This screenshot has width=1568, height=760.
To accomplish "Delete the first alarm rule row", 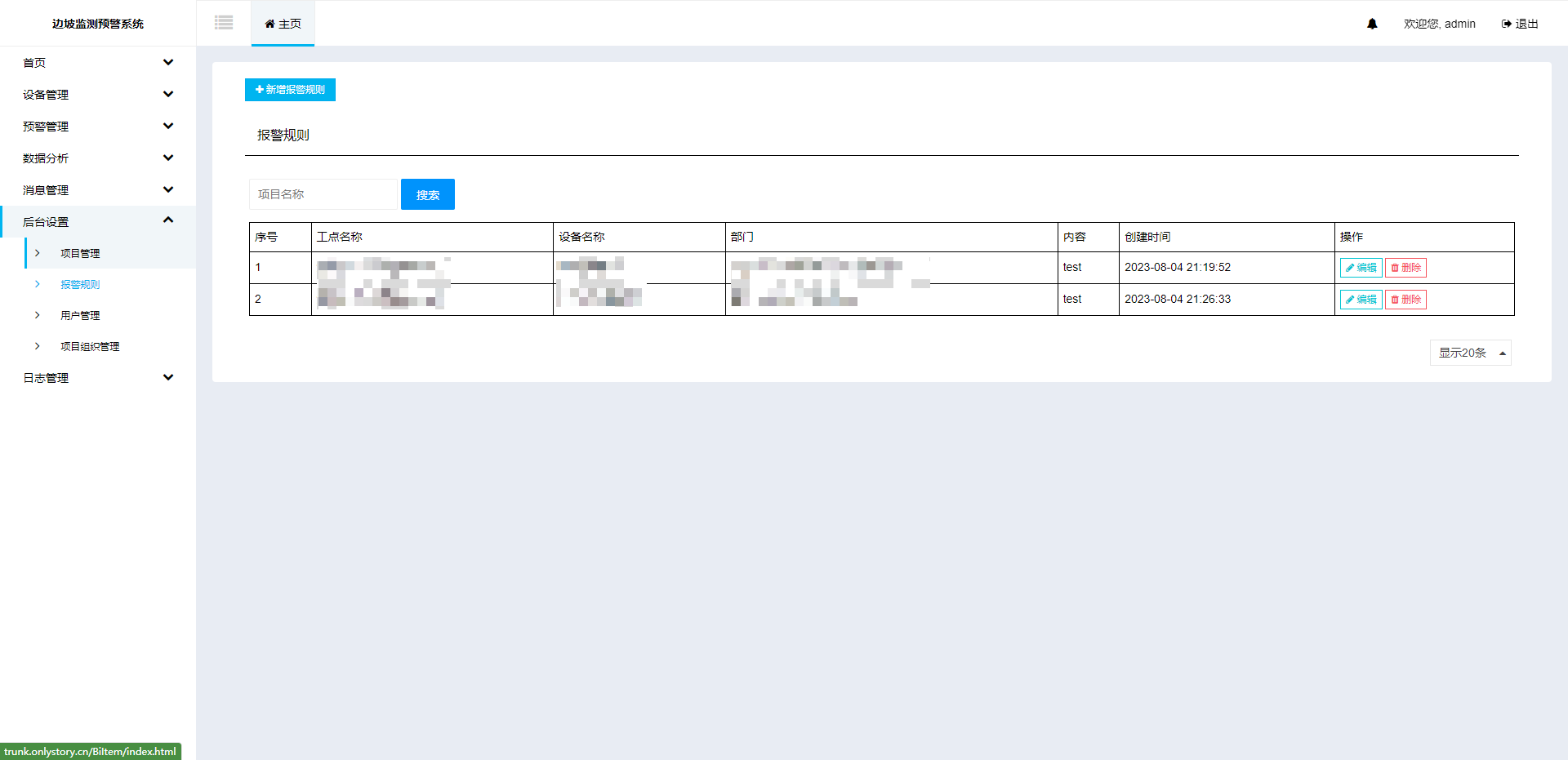I will coord(1405,268).
